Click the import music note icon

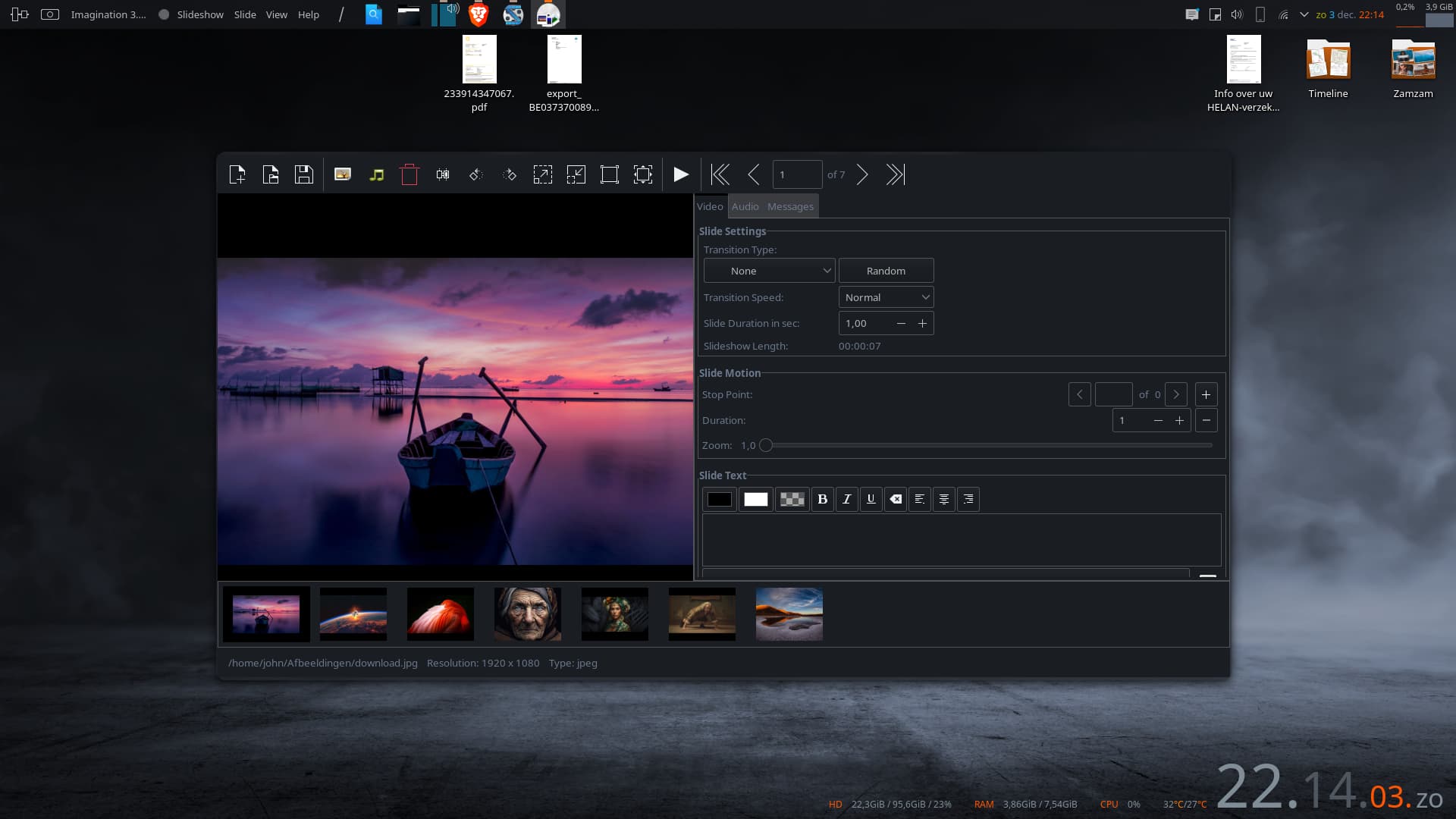point(376,174)
